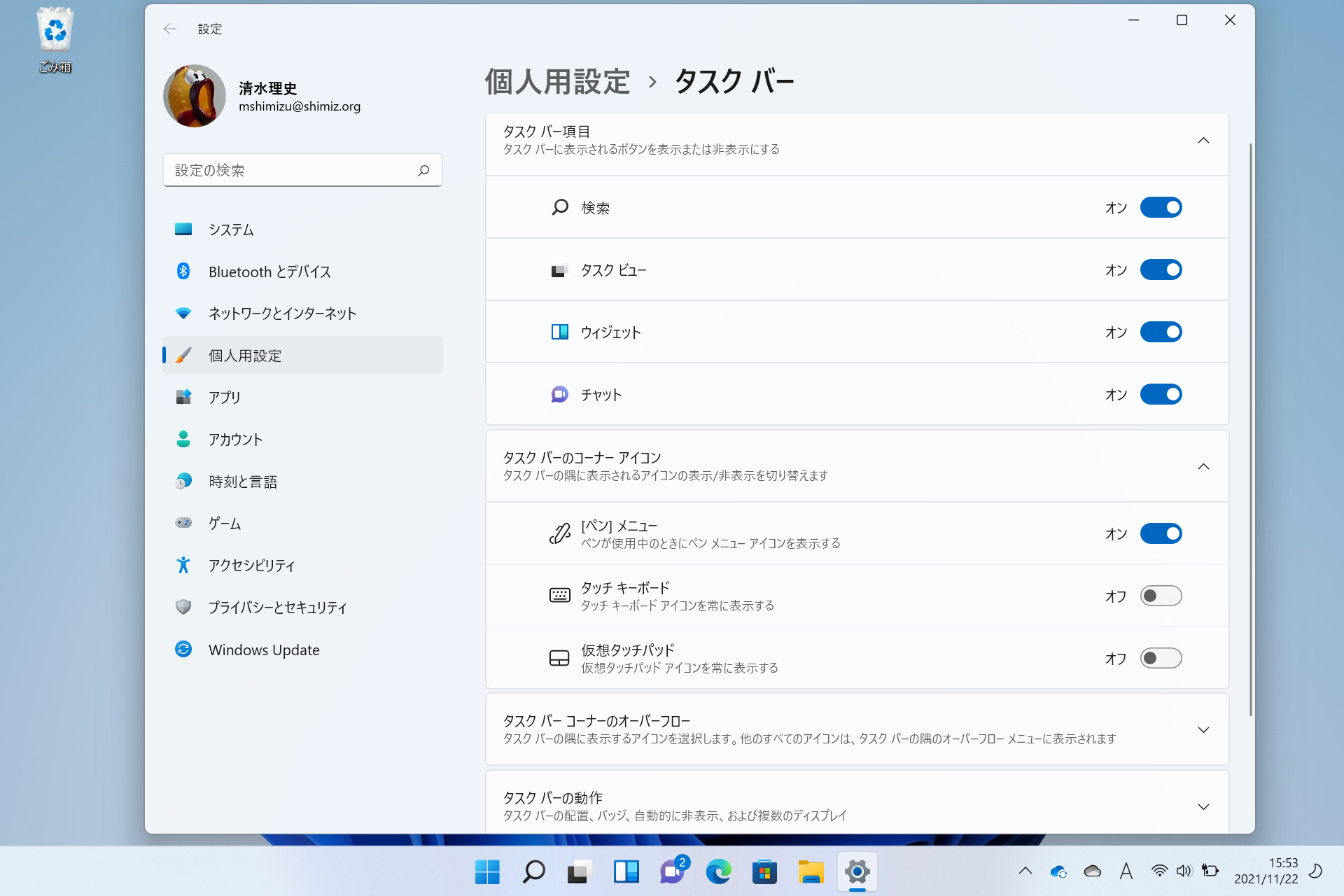The image size is (1344, 896).
Task: Open アカウント settings from the sidebar
Action: pyautogui.click(x=235, y=439)
